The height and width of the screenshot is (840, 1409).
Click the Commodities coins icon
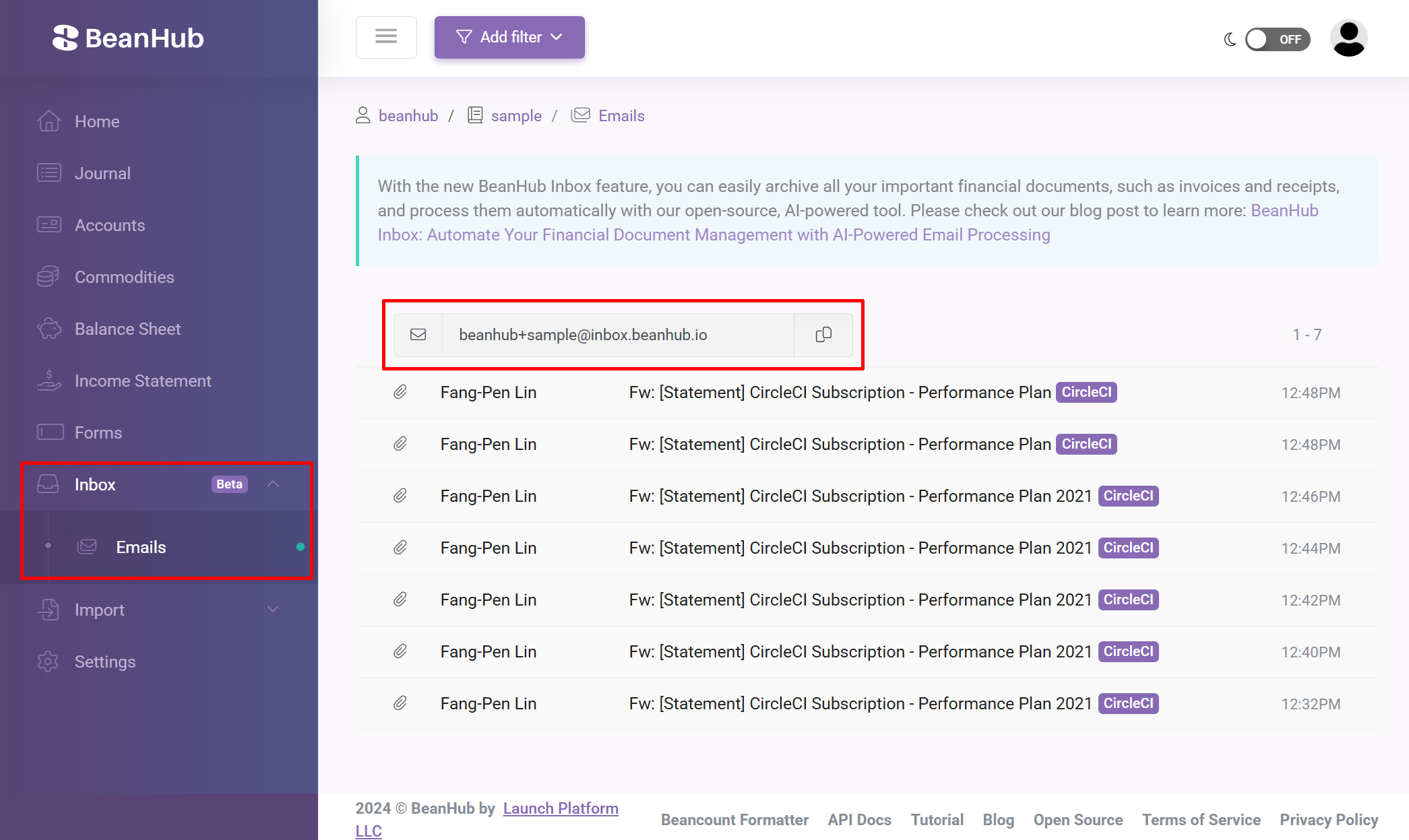click(x=49, y=276)
